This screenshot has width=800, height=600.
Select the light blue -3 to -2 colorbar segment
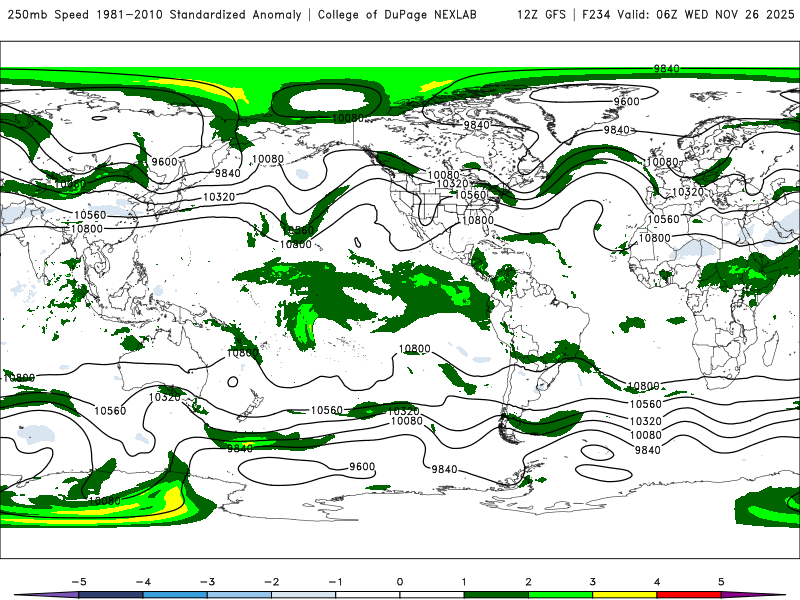239,595
